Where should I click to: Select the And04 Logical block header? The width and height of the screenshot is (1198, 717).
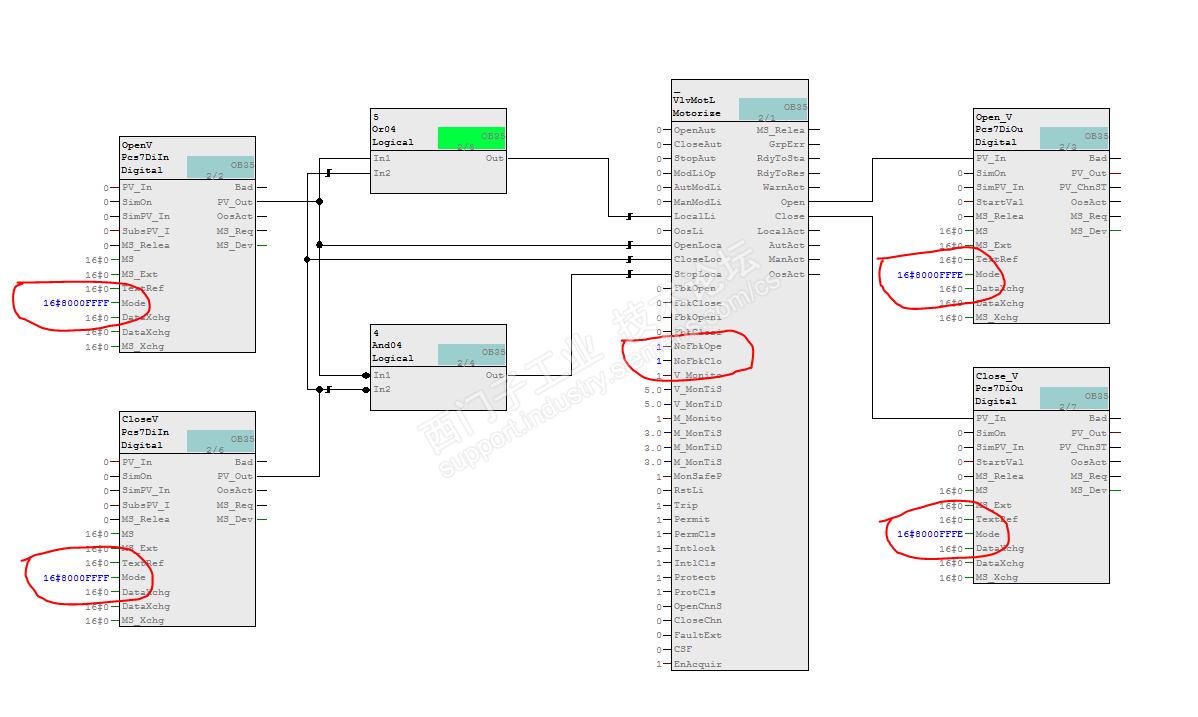439,346
